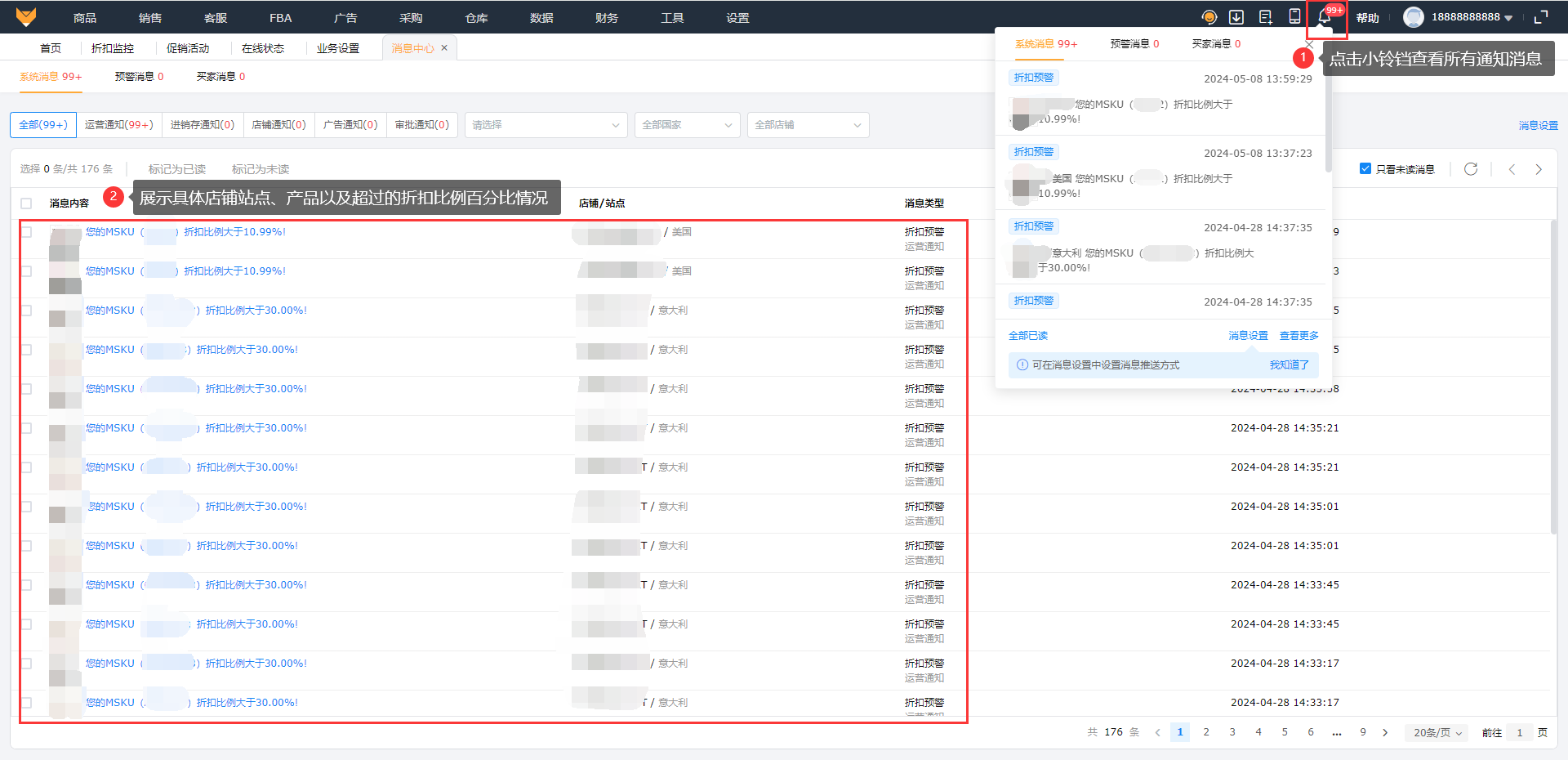Open the 商品 menu

85,17
